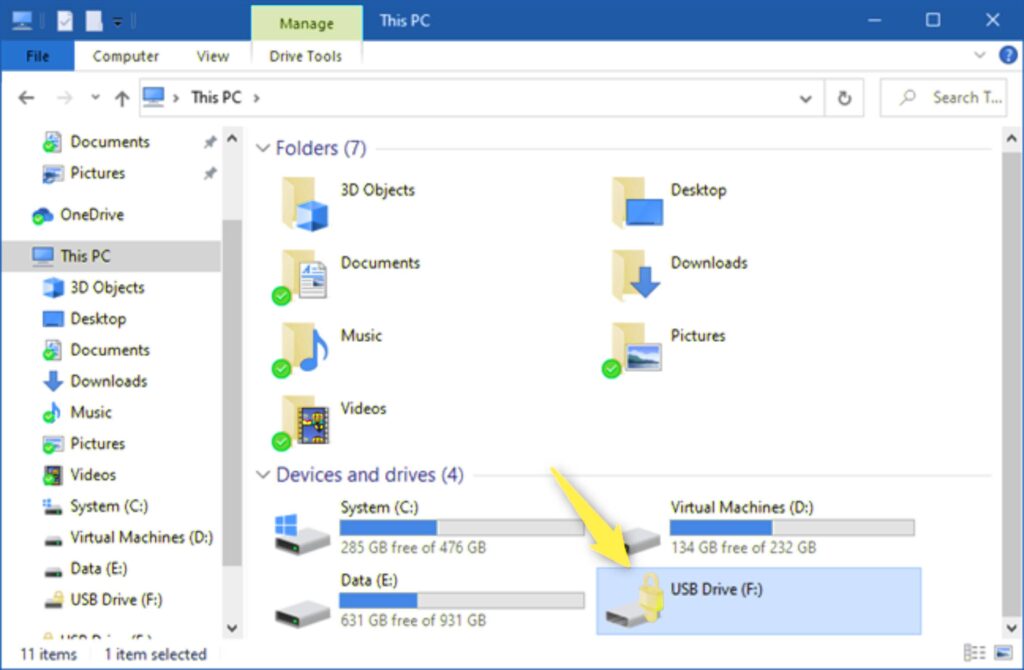Image resolution: width=1024 pixels, height=670 pixels.
Task: Click the Properties quick access toolbar icon
Action: 65,21
